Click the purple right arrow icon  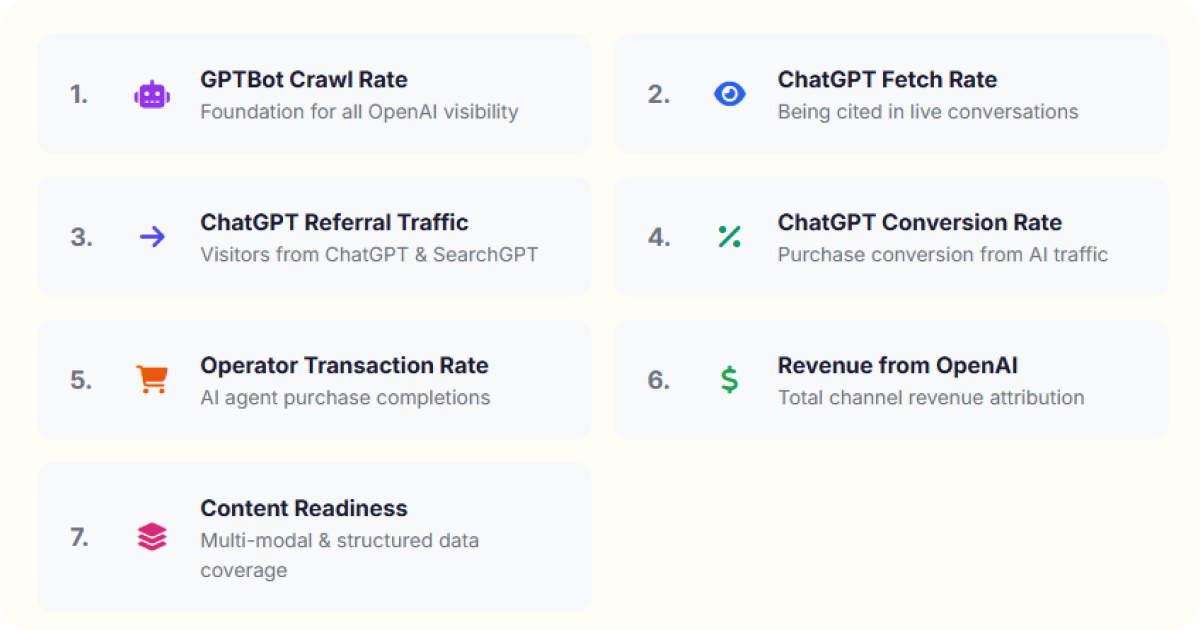152,237
